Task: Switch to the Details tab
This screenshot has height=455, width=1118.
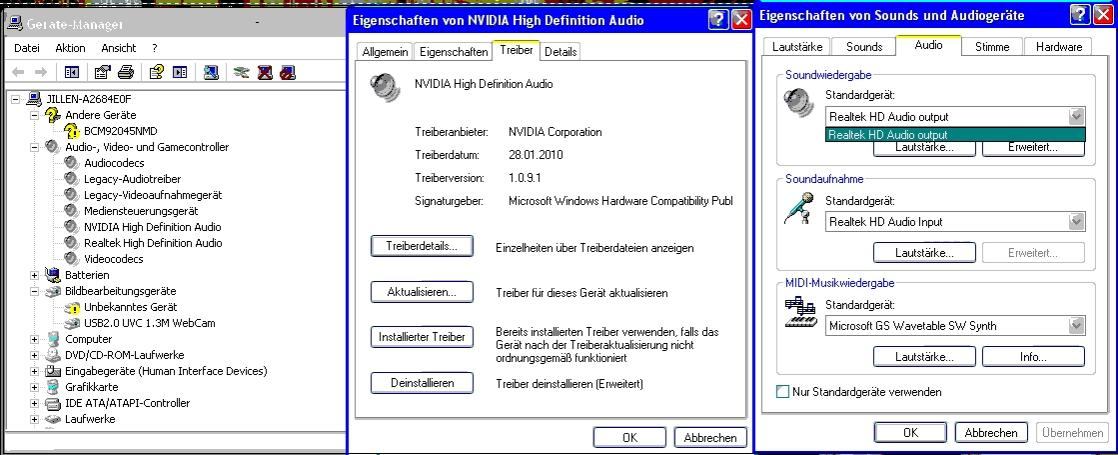Action: 561,52
